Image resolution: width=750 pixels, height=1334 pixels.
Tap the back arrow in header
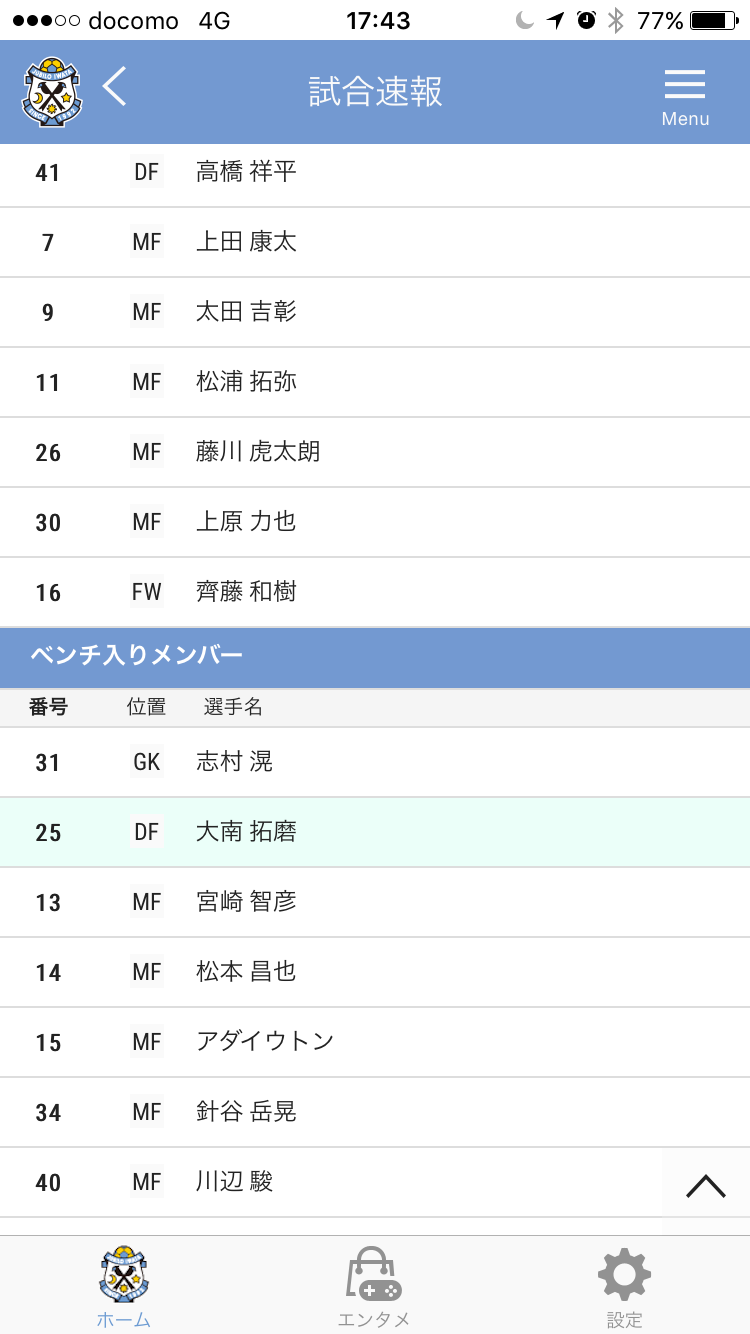tap(115, 86)
